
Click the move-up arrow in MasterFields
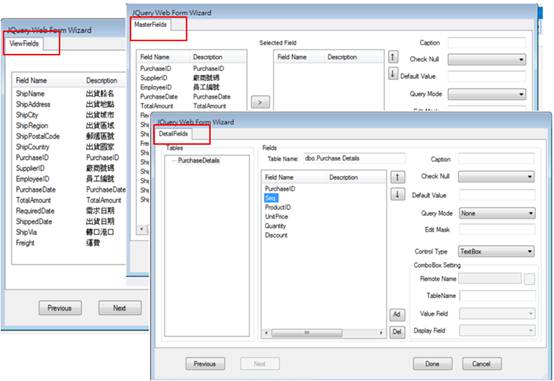click(393, 57)
